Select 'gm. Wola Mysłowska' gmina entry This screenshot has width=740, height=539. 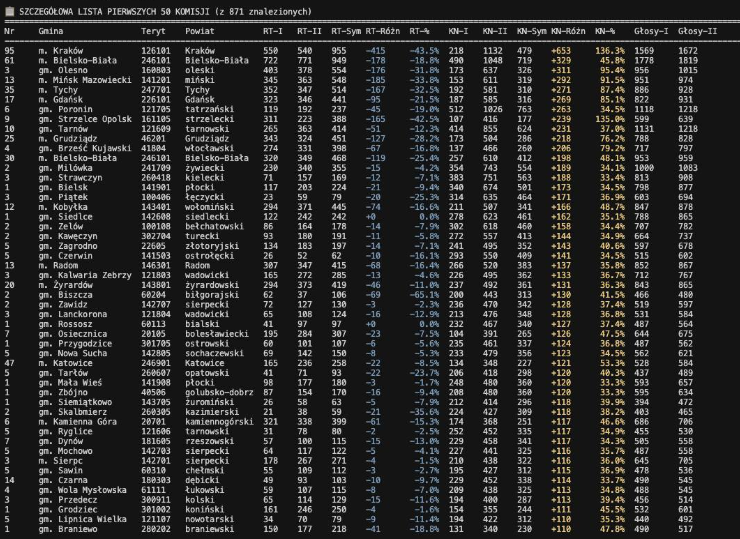(82, 490)
